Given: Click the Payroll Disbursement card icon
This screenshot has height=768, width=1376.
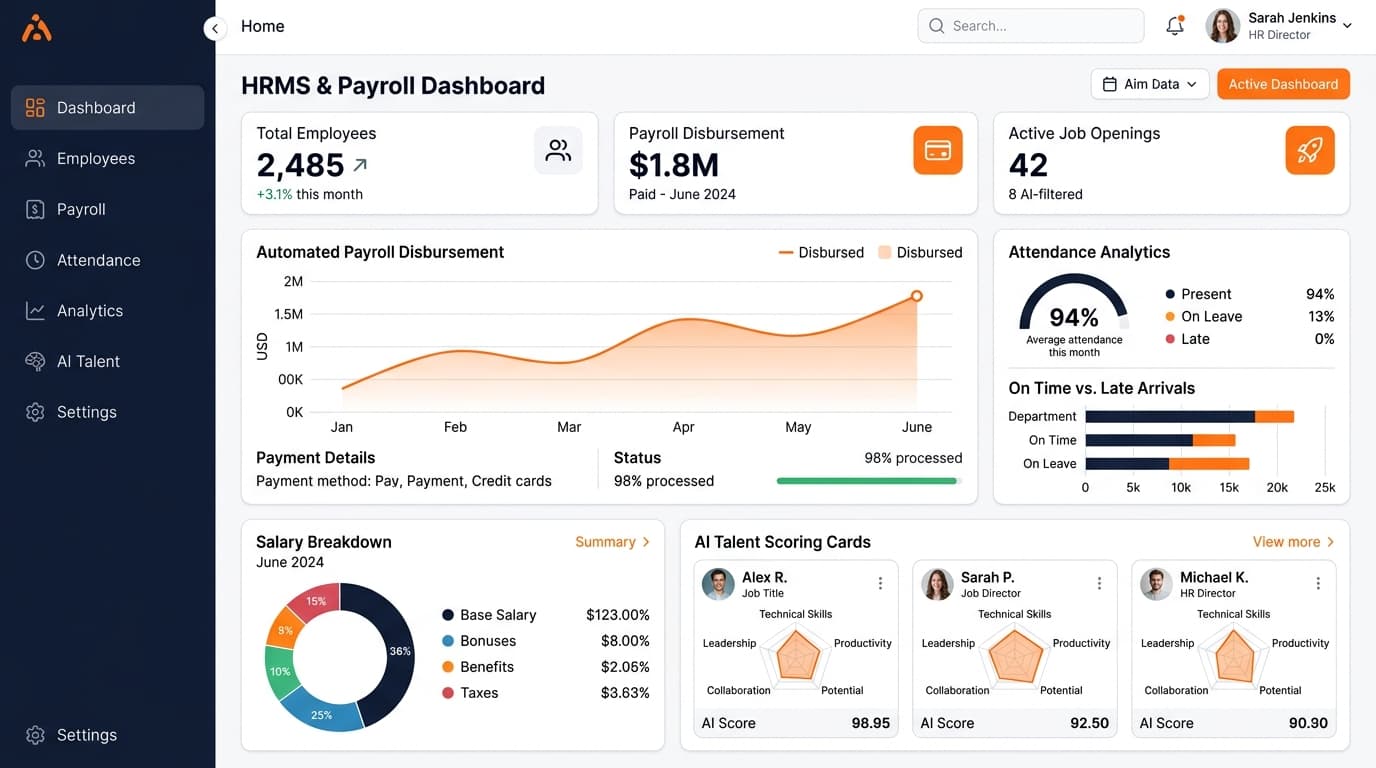Looking at the screenshot, I should click(938, 151).
